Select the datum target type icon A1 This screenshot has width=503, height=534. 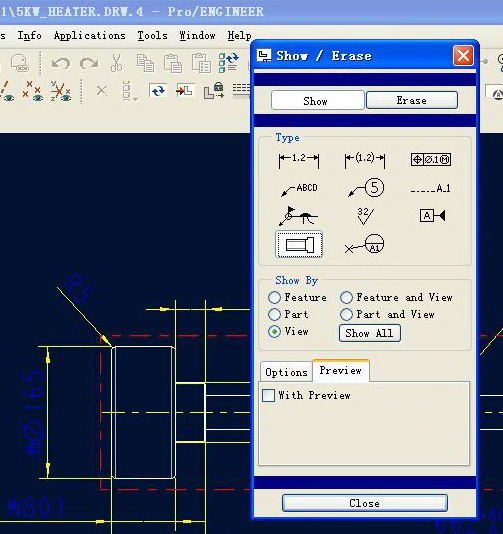pos(364,244)
